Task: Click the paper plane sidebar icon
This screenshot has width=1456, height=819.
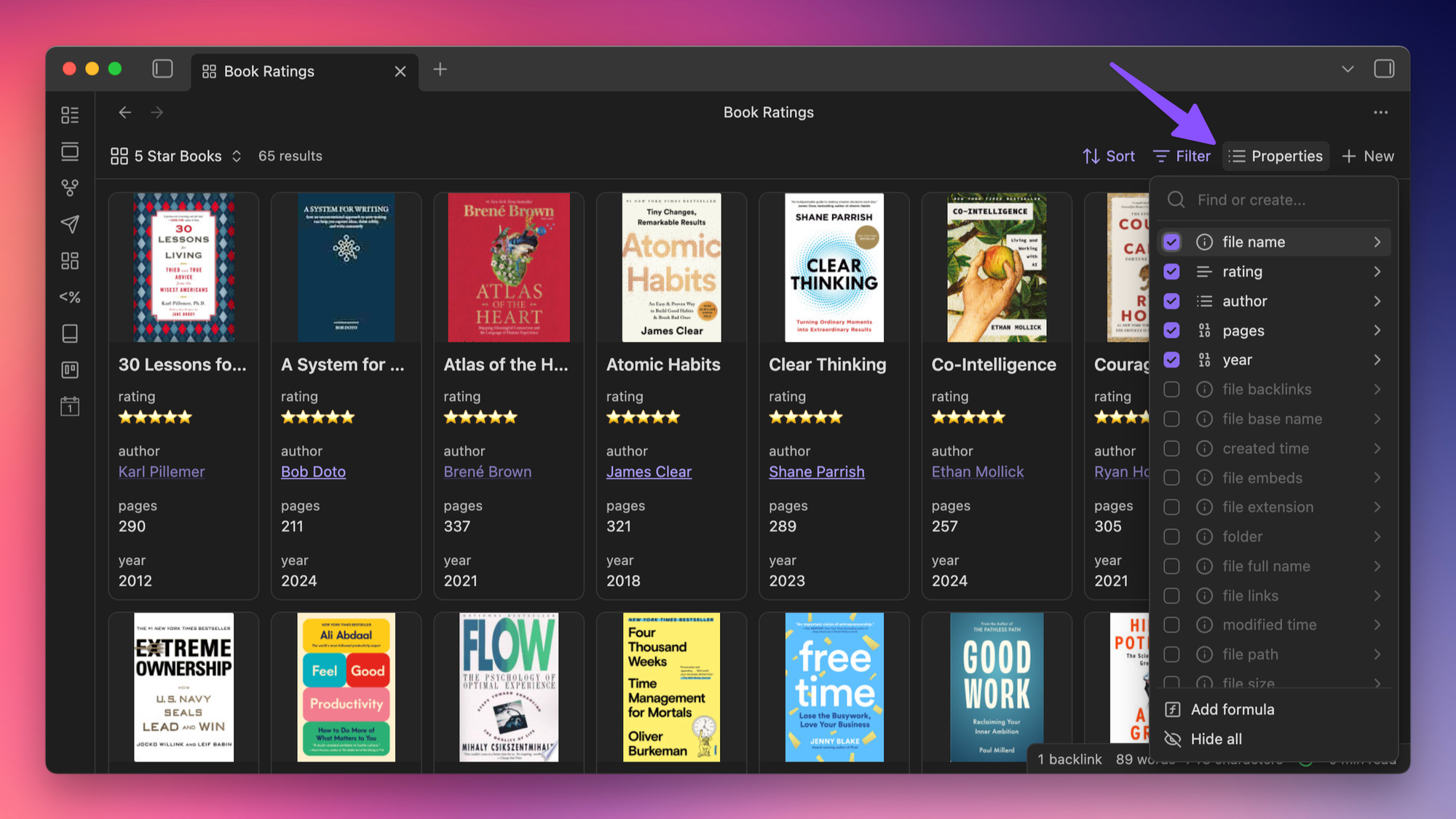Action: 70,224
